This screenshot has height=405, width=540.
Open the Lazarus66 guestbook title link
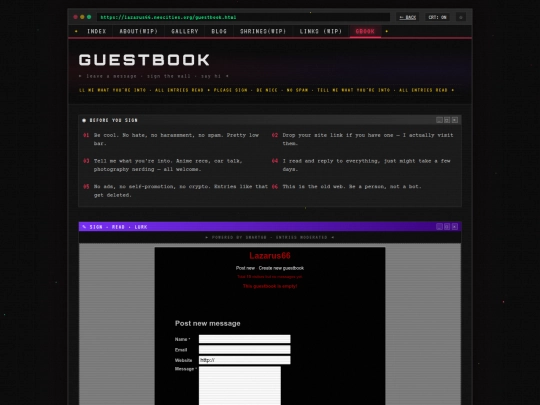coord(270,256)
